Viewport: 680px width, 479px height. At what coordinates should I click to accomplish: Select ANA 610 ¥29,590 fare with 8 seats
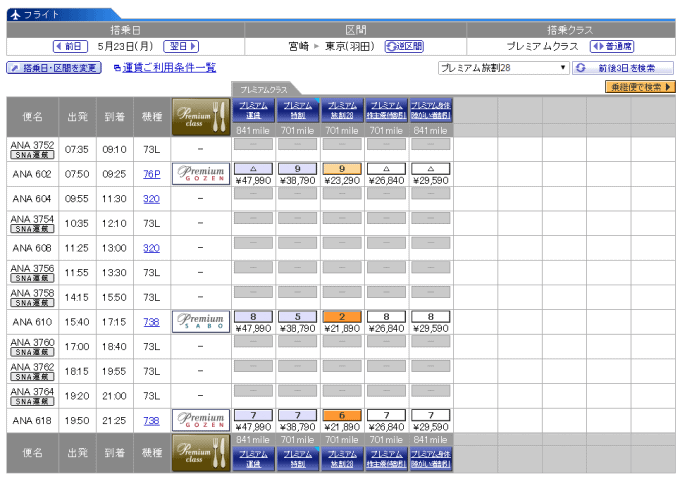pyautogui.click(x=431, y=316)
